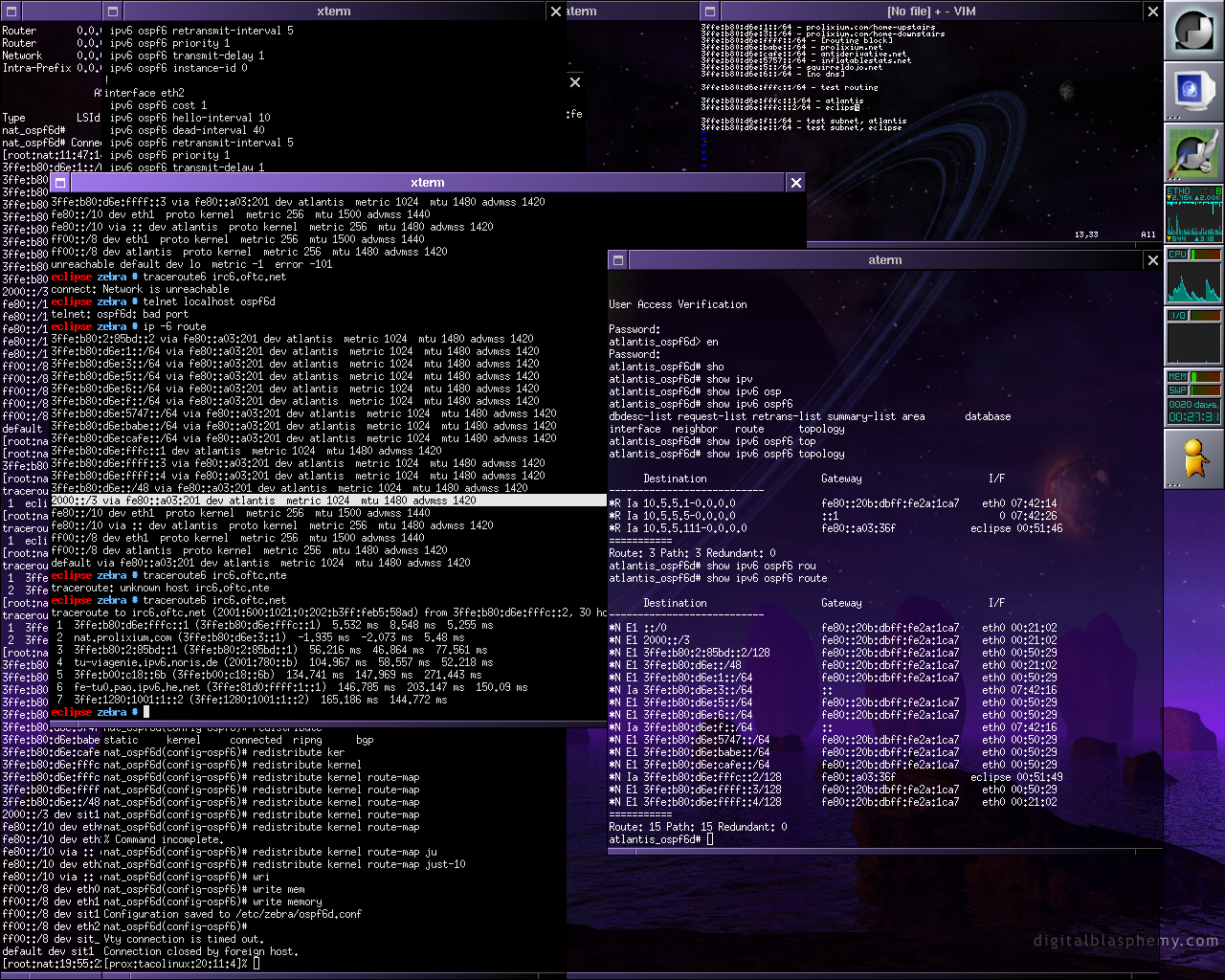Focus the back xterm title bar at top
The height and width of the screenshot is (980, 1225).
[x=334, y=11]
